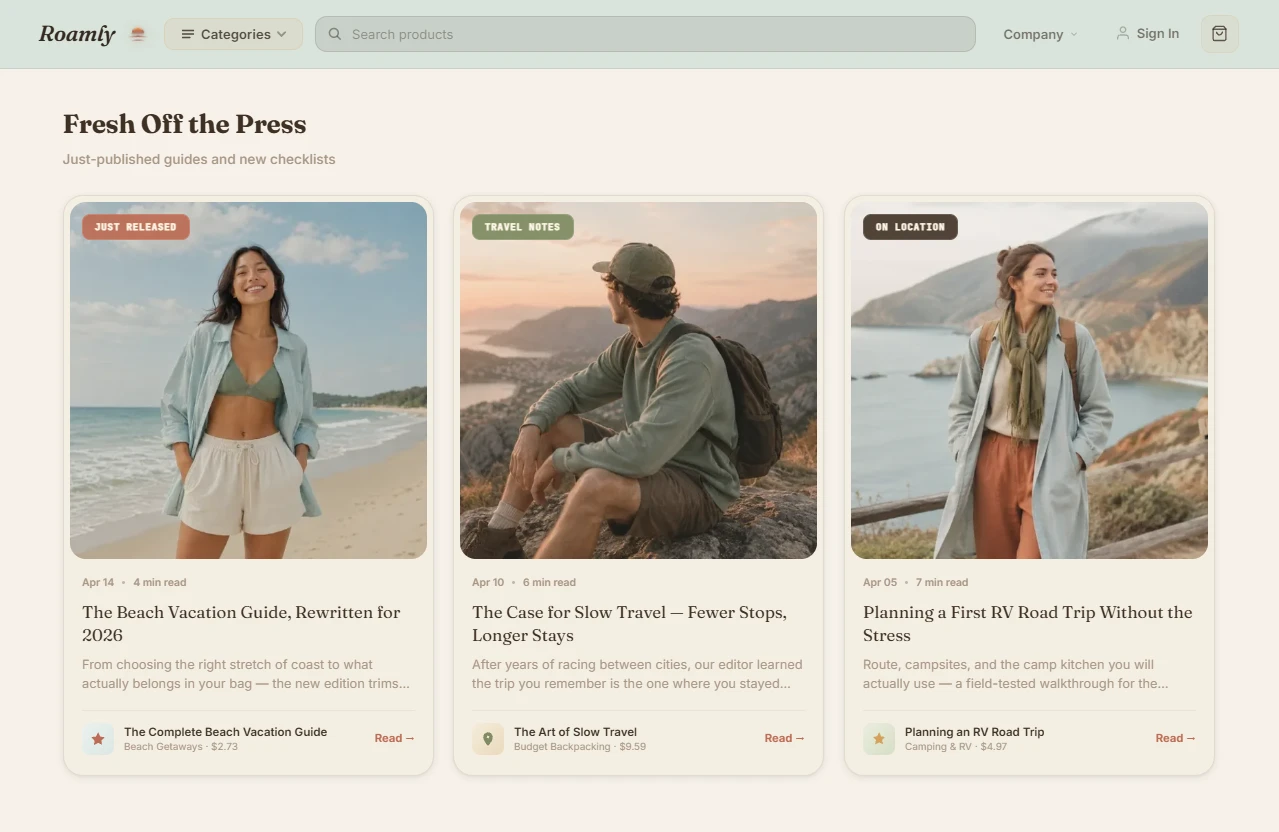Open the Categories dropdown
Screen dimensions: 1279x832
pyautogui.click(x=233, y=34)
